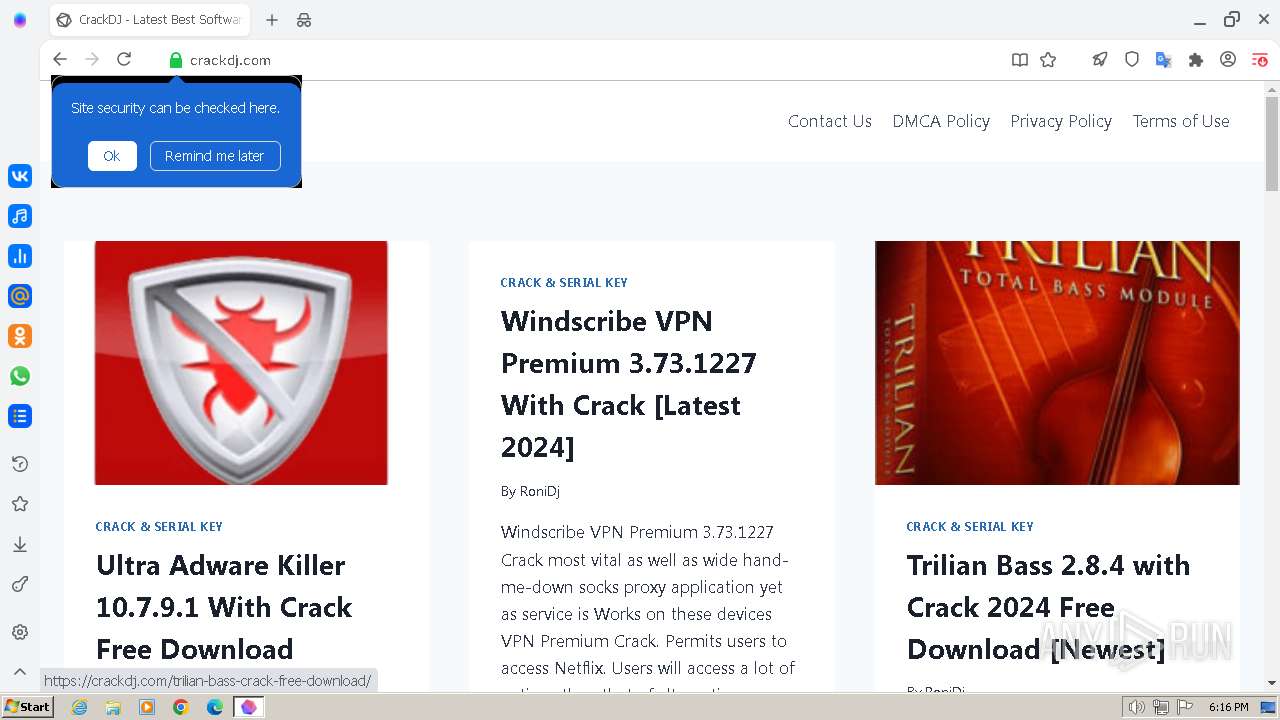This screenshot has height=720, width=1280.
Task: Click Remind me later button
Action: (215, 156)
